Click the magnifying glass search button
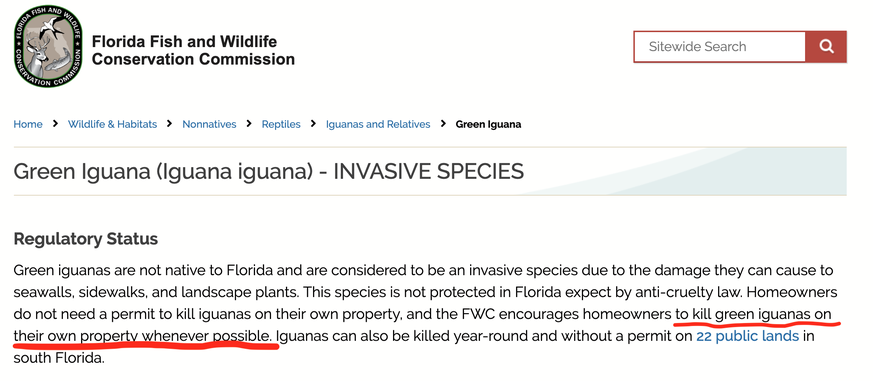This screenshot has height=381, width=873. 826,47
